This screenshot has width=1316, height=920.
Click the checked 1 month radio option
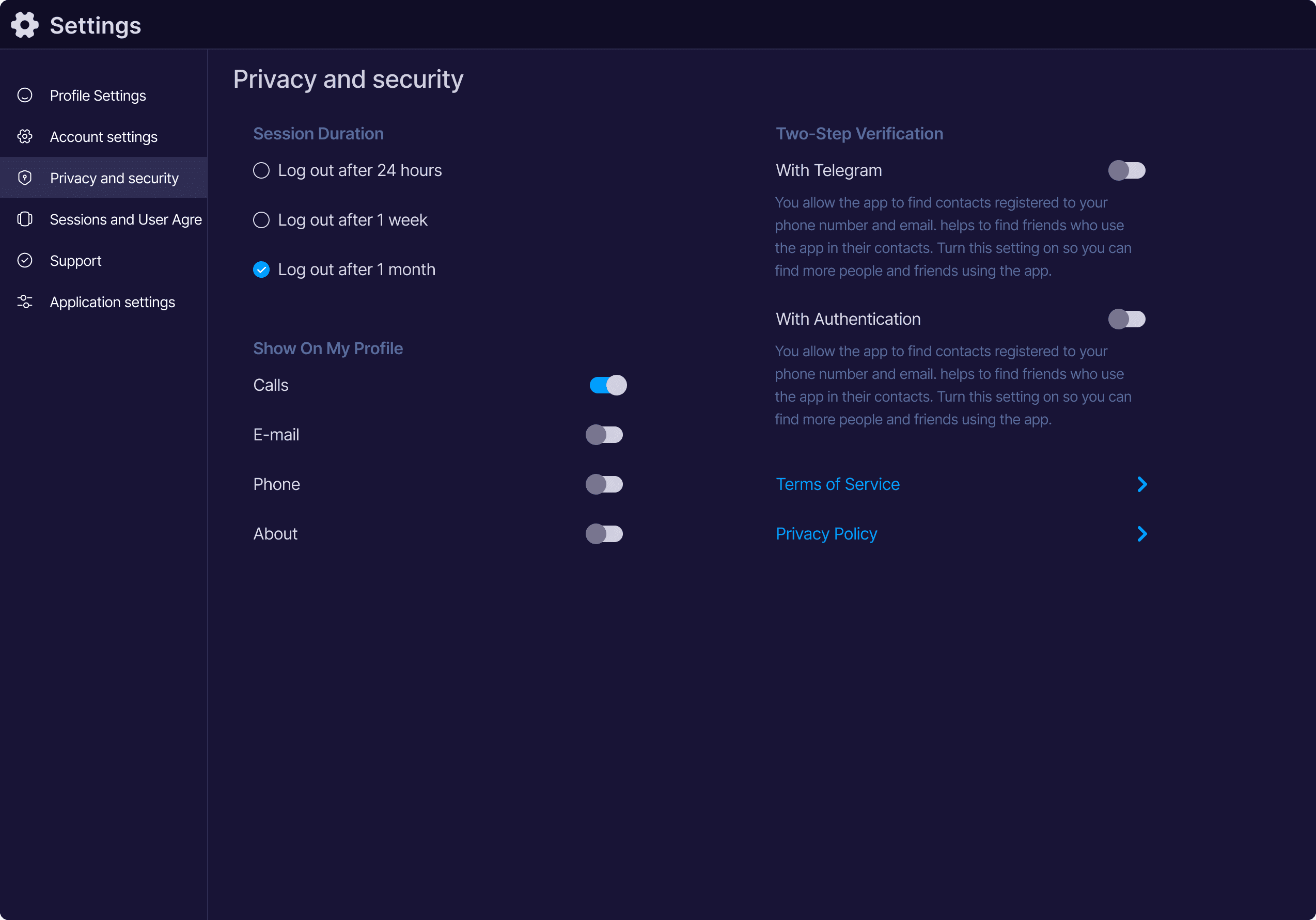[x=261, y=269]
